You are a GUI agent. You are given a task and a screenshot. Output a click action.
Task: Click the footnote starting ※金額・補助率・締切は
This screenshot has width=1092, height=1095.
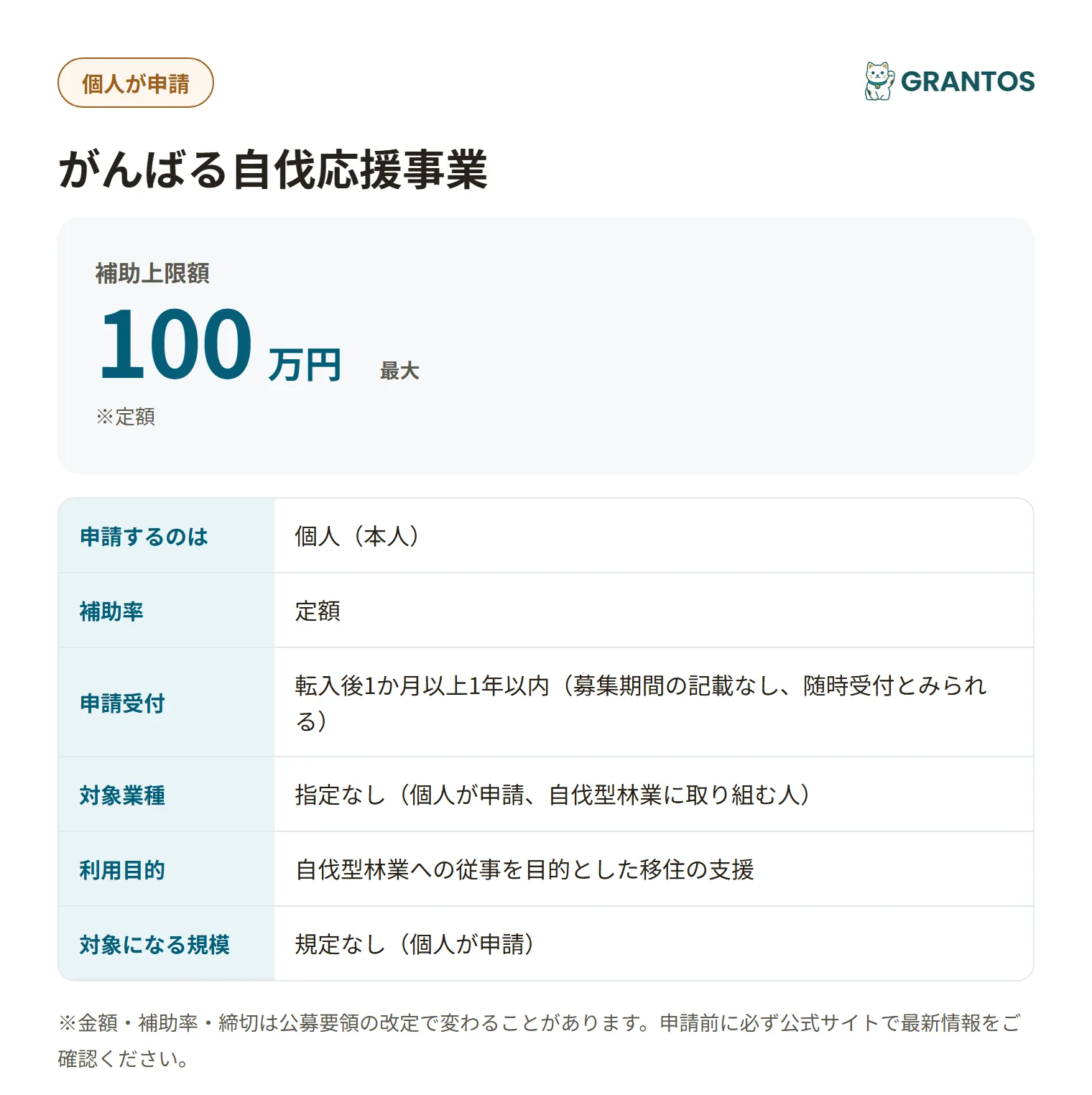click(539, 1040)
